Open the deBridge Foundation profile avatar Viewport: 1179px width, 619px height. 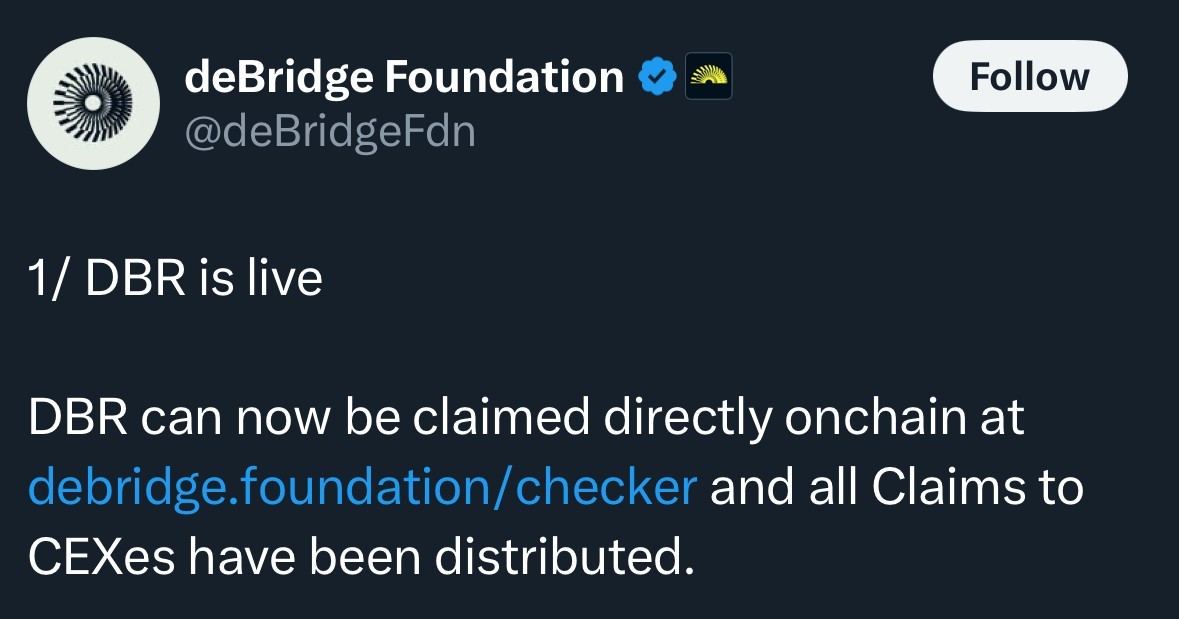click(93, 102)
